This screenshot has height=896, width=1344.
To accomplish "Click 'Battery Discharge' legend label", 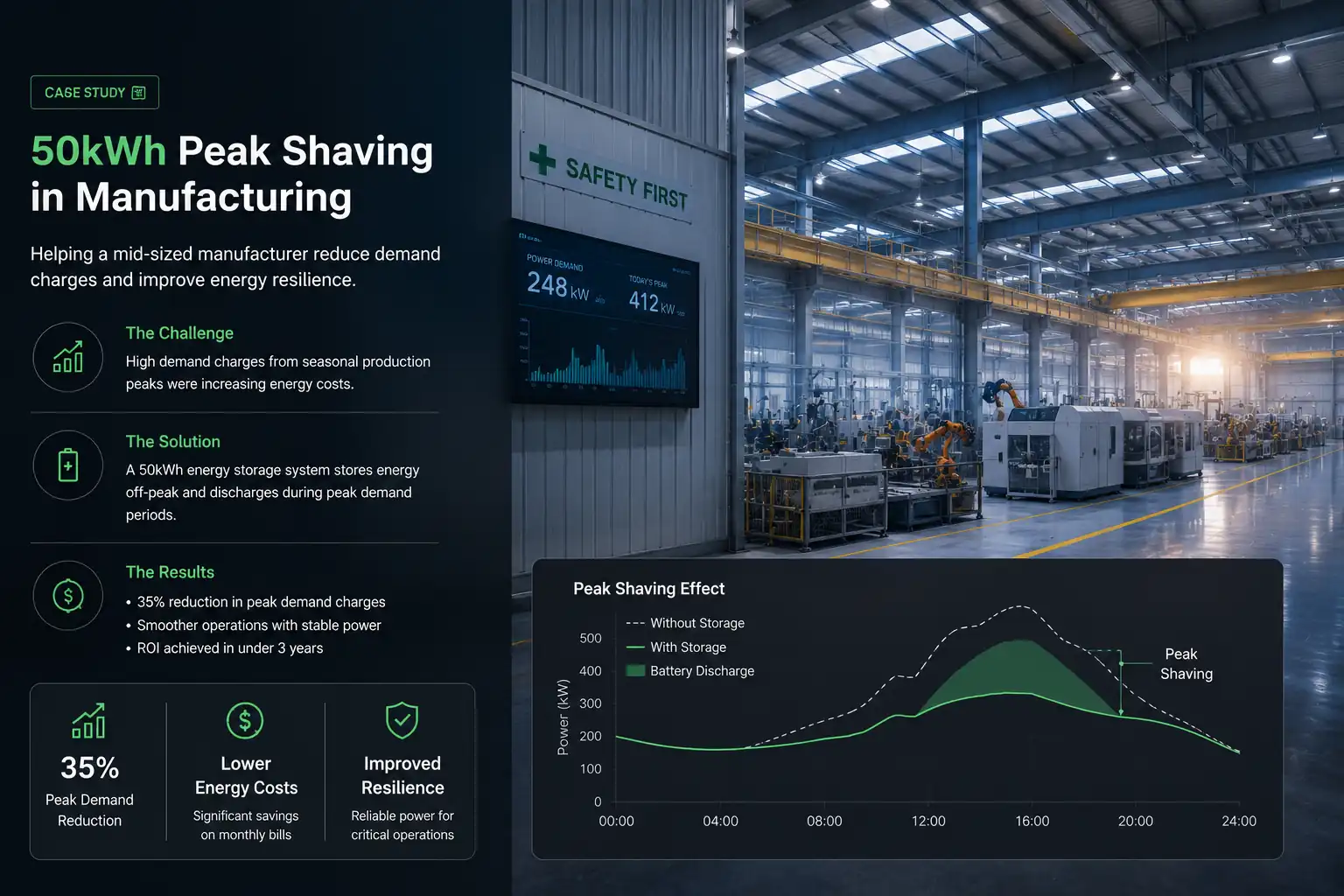I will pyautogui.click(x=703, y=671).
